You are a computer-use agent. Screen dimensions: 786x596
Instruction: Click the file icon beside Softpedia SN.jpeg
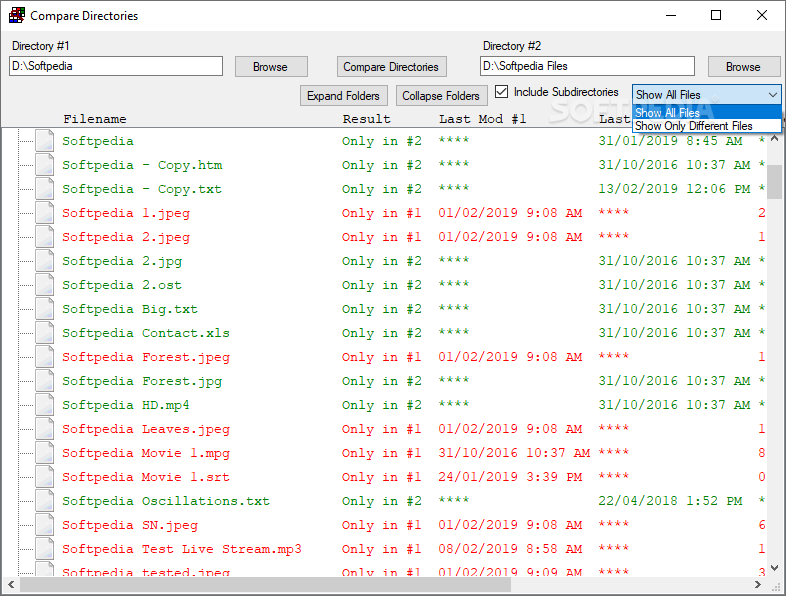click(45, 525)
